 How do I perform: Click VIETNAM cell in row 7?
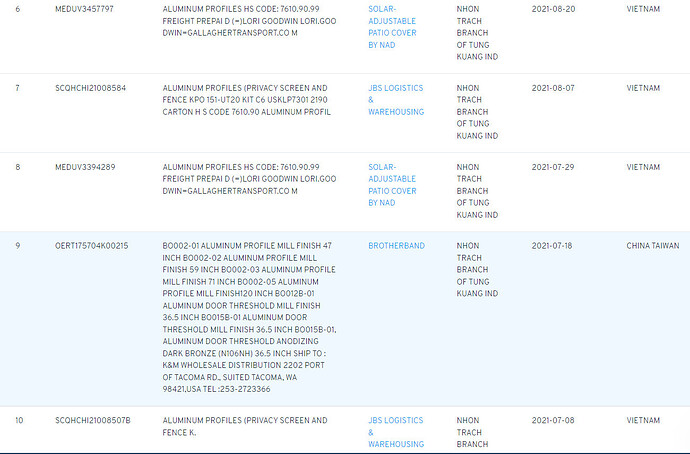point(643,88)
